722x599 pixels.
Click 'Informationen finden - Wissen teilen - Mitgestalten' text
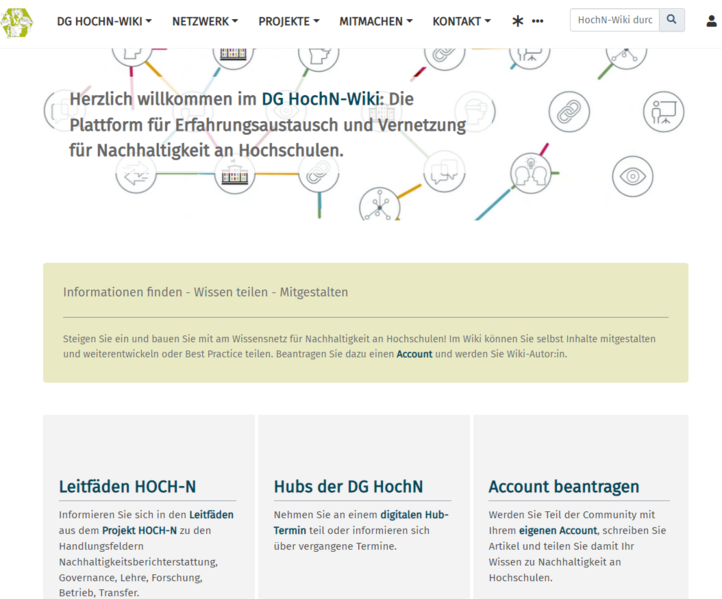pyautogui.click(x=205, y=292)
